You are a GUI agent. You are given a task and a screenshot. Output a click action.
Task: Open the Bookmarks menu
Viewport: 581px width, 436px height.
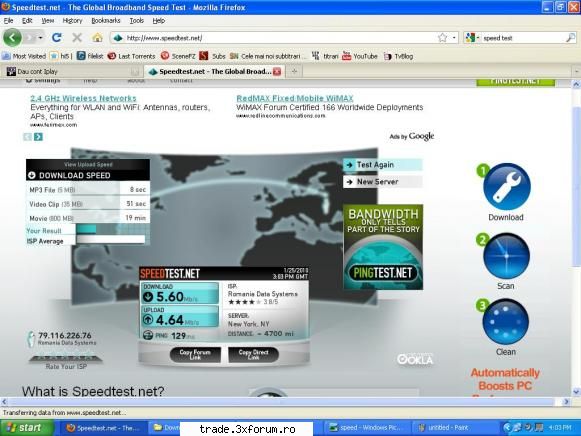point(106,21)
